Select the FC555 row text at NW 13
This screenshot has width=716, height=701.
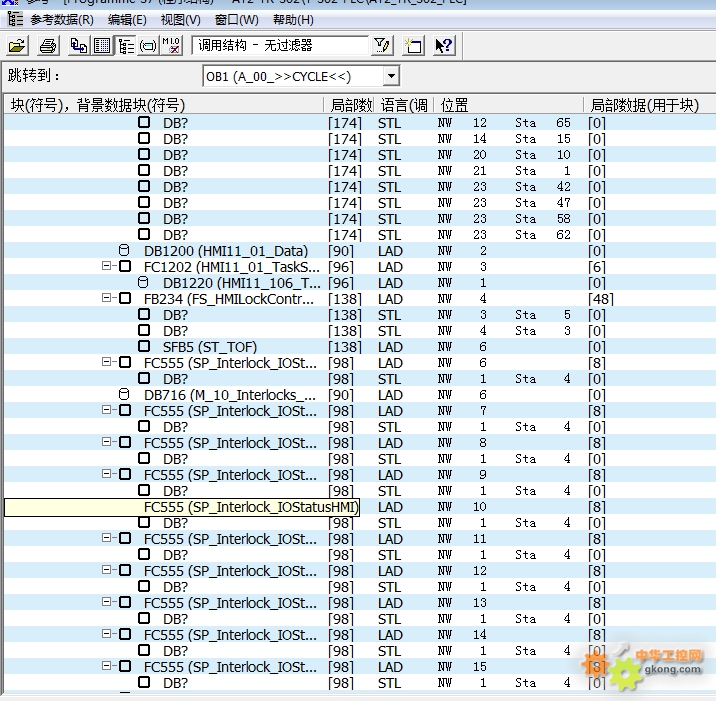coord(230,603)
